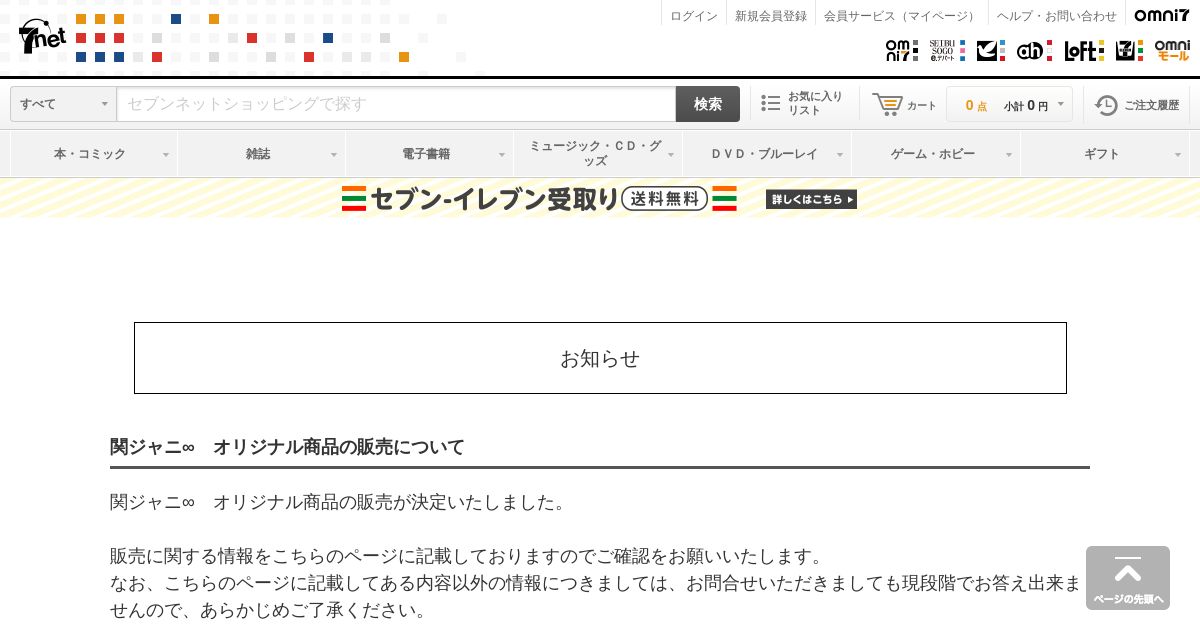
Task: Open the すべて category dropdown
Action: 63,104
